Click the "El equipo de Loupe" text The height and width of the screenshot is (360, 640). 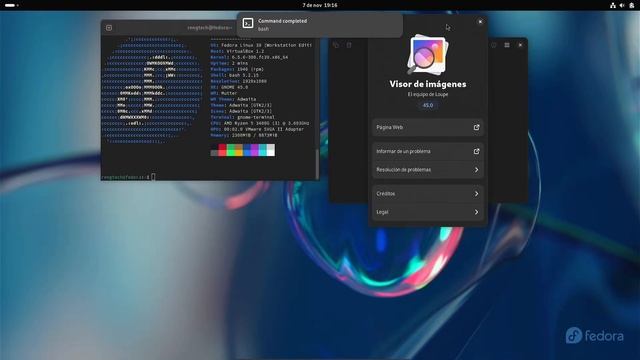coord(428,94)
